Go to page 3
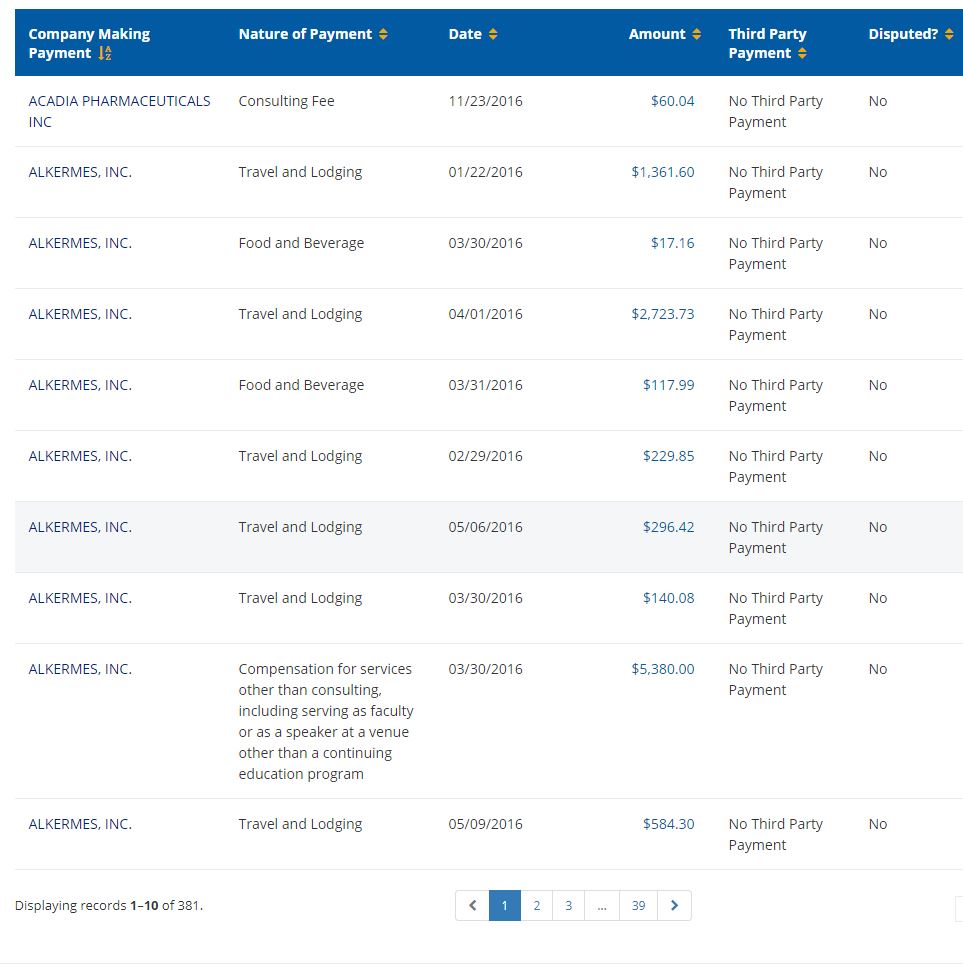Screen dimensions: 963x974 coord(568,906)
